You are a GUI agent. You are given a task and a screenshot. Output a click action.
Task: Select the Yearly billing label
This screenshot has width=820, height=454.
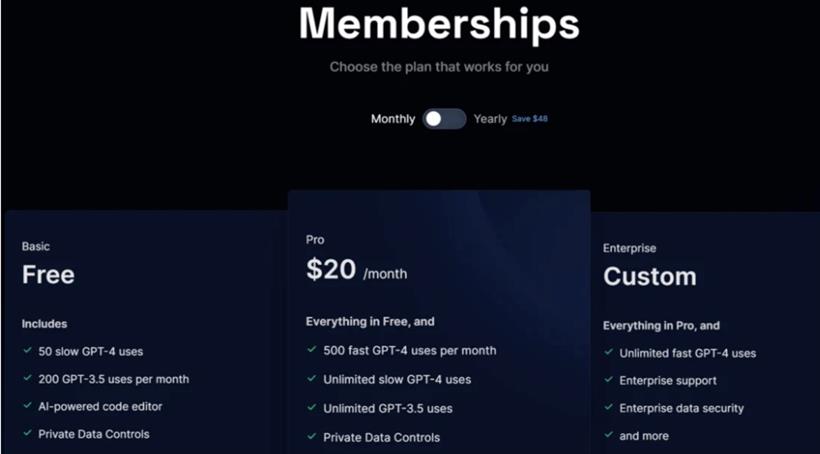coord(490,119)
